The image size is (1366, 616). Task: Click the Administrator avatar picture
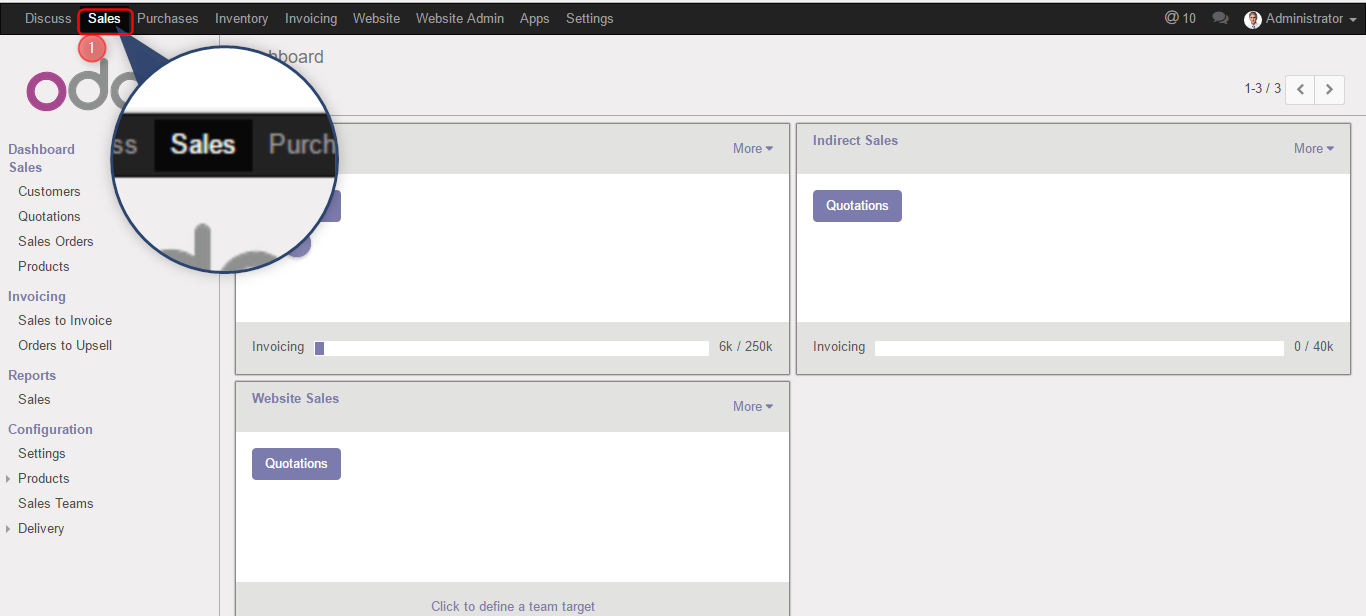point(1252,19)
